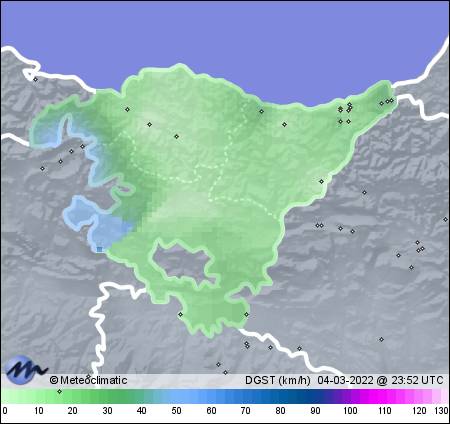Click the Meteoclimatic wave logo
The width and height of the screenshot is (450, 424).
point(26,369)
